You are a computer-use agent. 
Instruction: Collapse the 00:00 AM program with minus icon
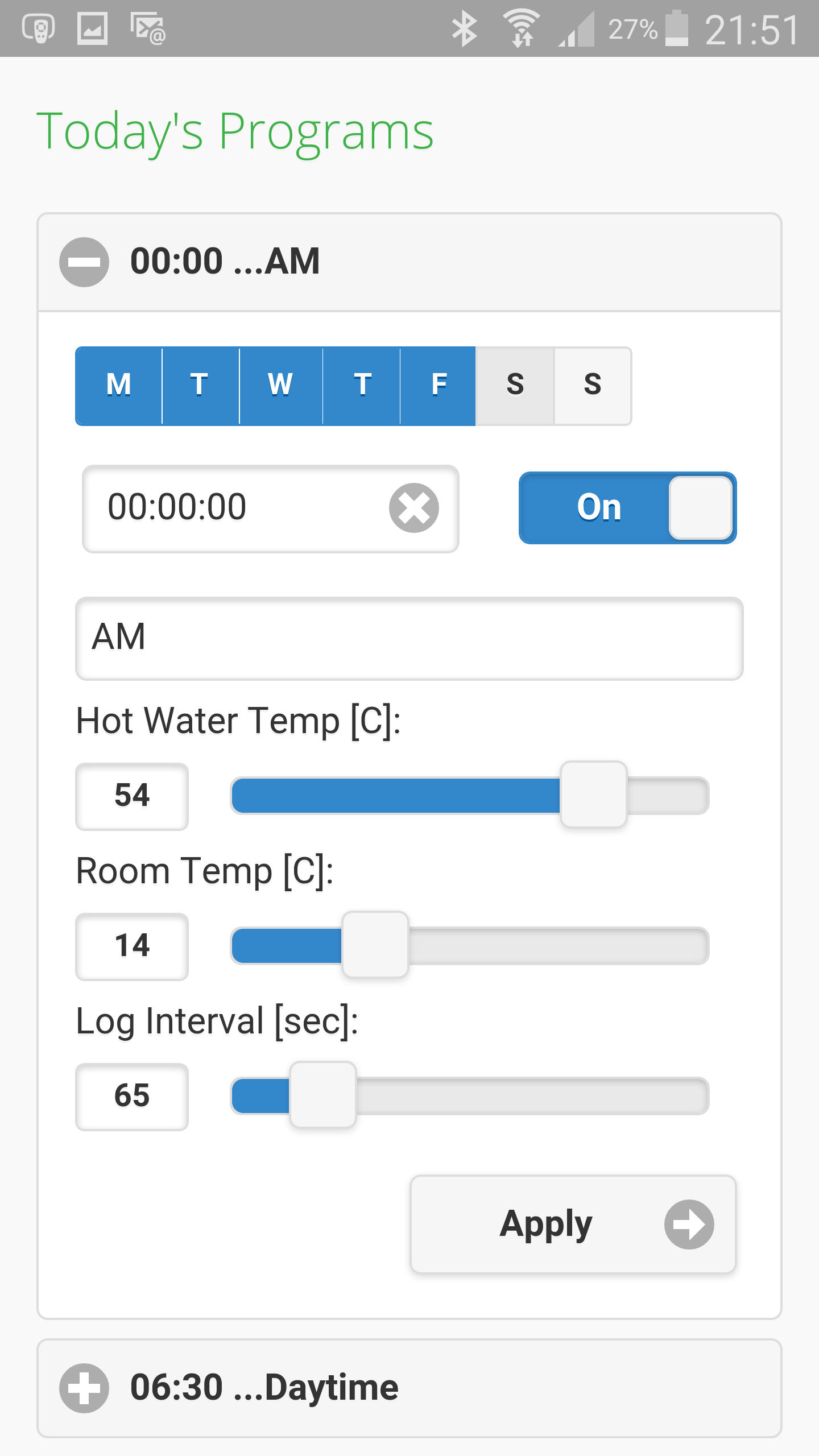click(84, 262)
